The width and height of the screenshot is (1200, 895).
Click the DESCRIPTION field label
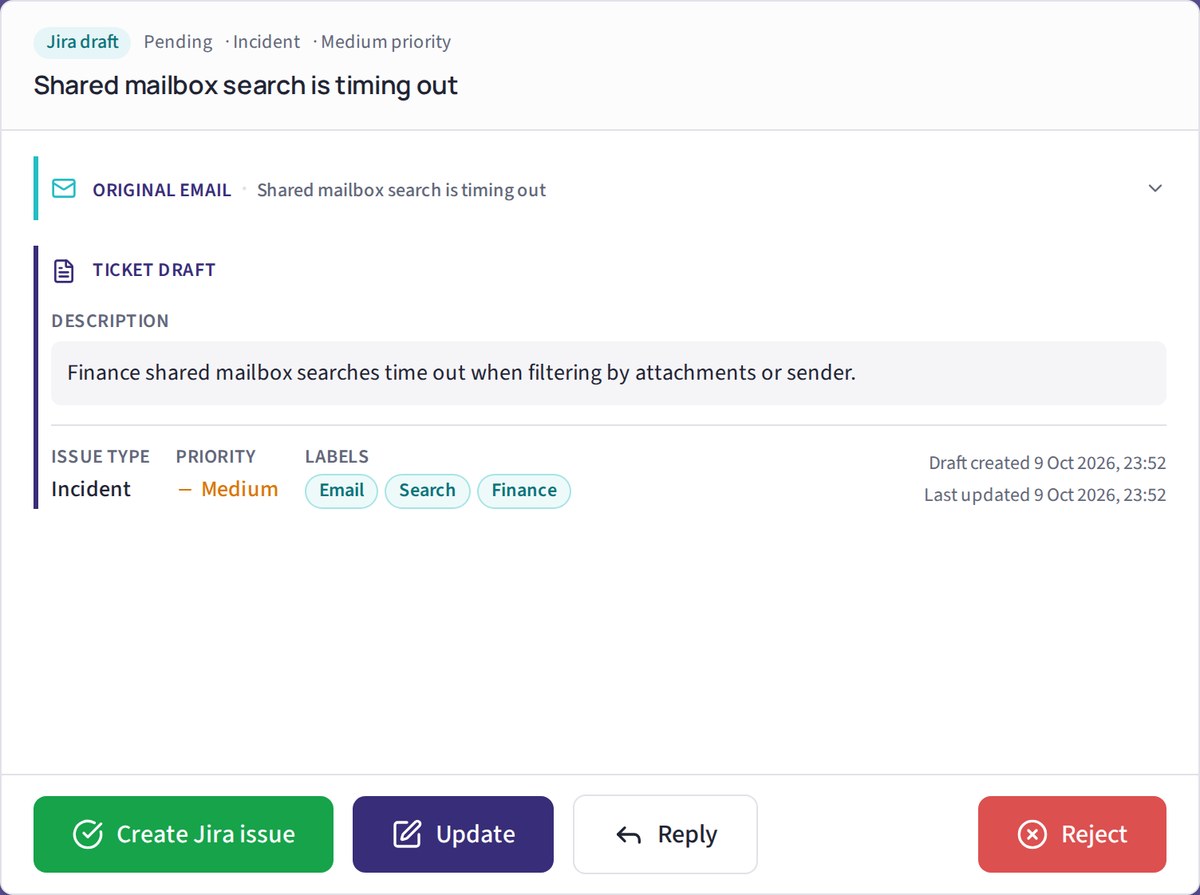(x=110, y=321)
